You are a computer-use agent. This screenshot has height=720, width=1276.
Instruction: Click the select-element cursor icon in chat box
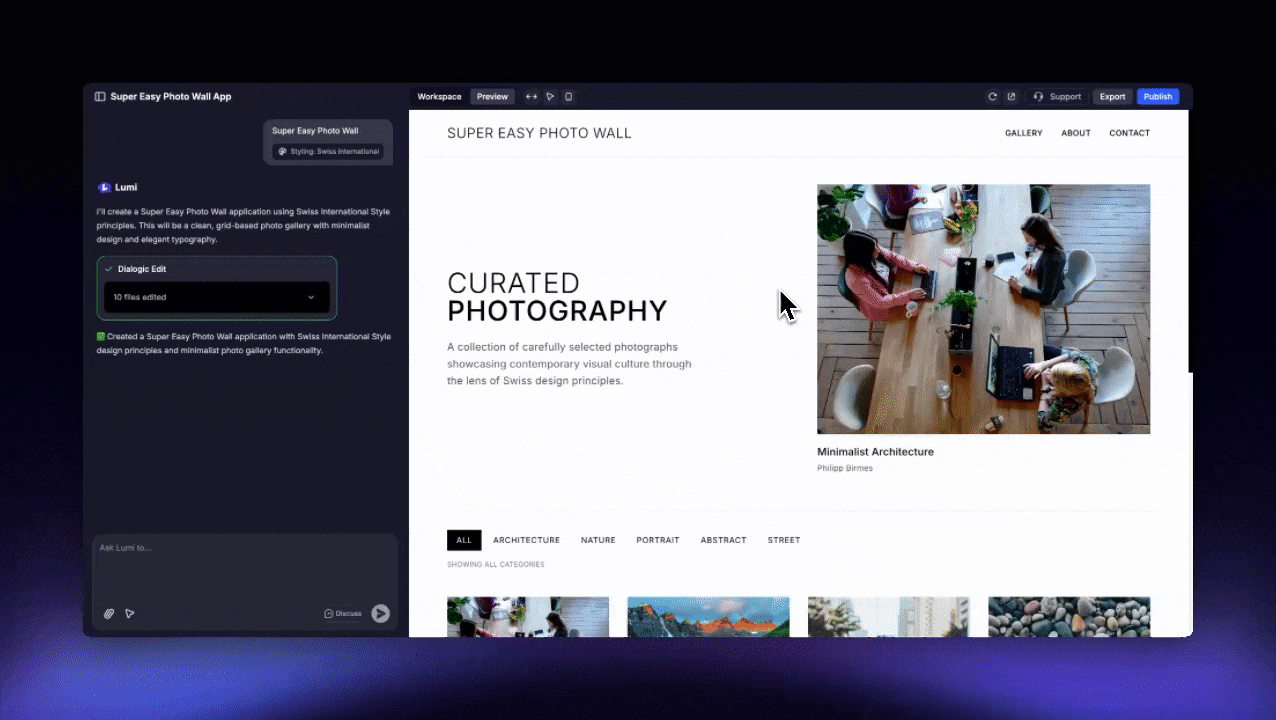pos(130,614)
